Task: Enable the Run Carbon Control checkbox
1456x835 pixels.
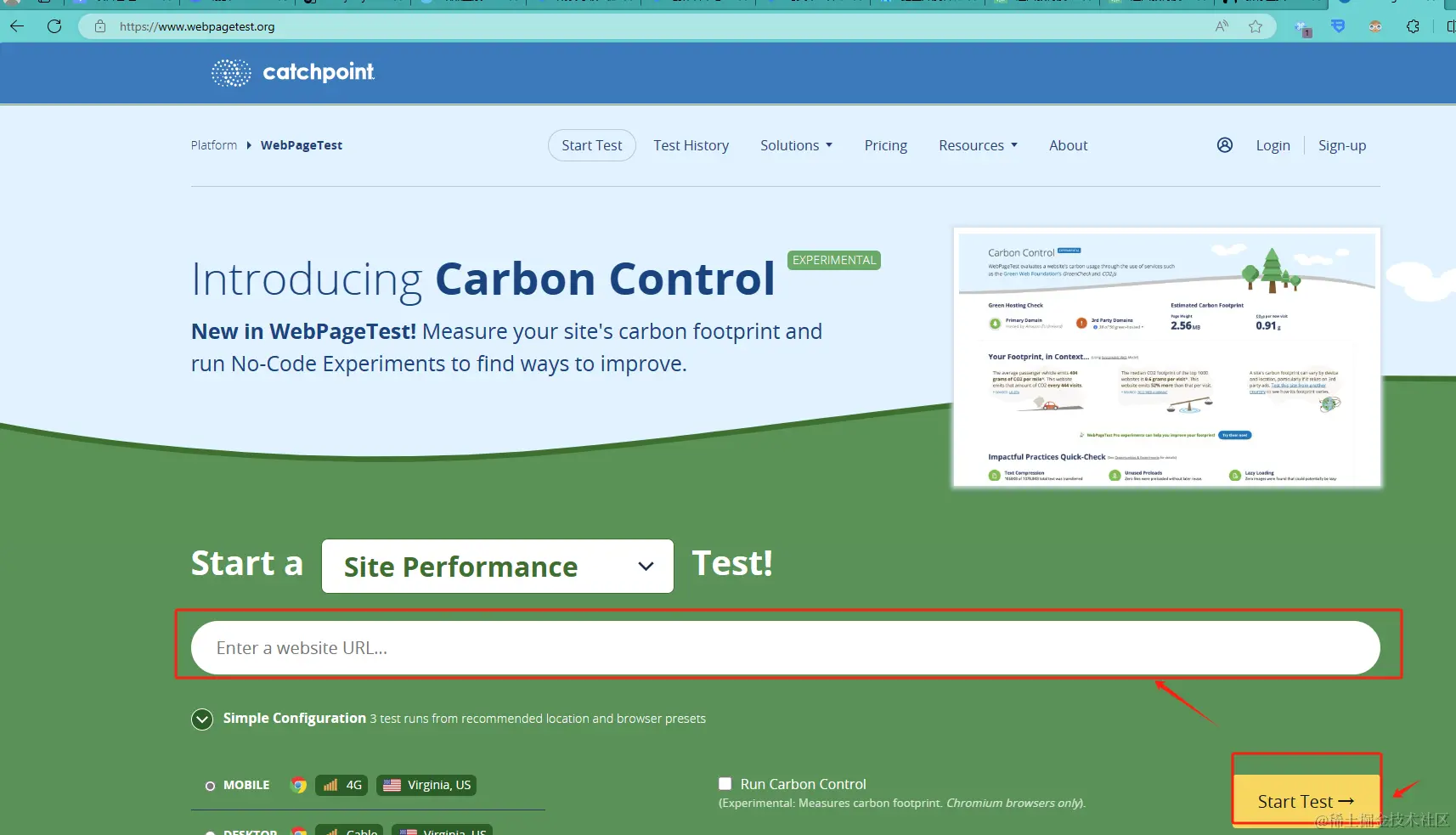Action: click(725, 784)
